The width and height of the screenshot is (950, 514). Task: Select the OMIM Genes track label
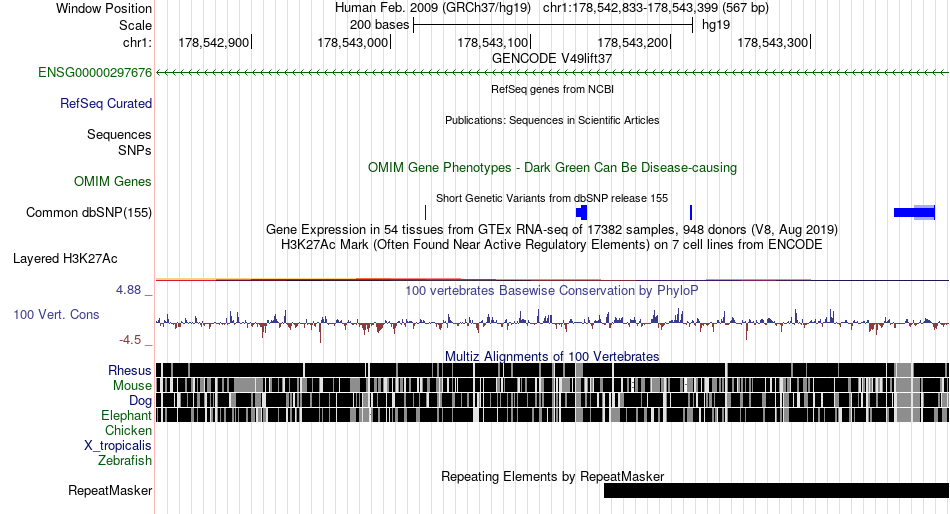tap(113, 181)
